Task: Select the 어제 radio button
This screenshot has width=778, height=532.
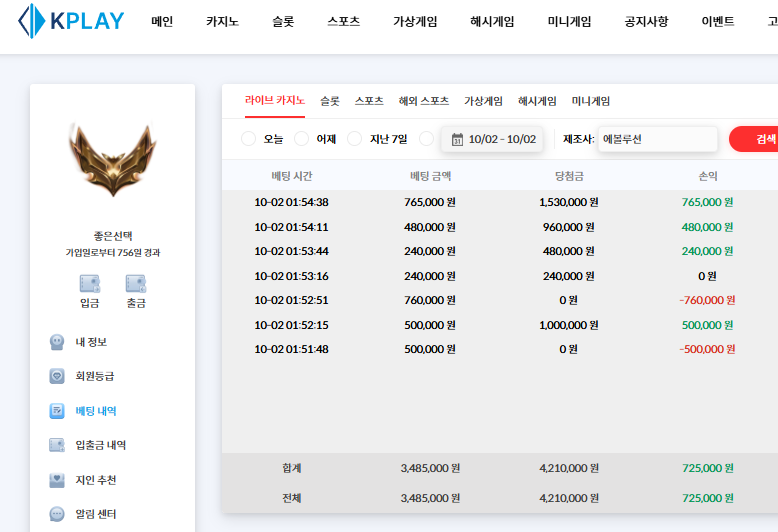Action: 301,139
